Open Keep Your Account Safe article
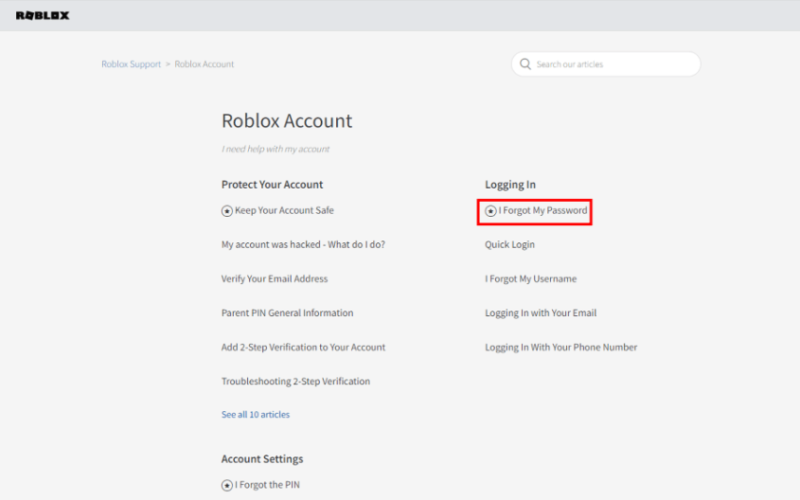This screenshot has height=500, width=800. coord(284,210)
